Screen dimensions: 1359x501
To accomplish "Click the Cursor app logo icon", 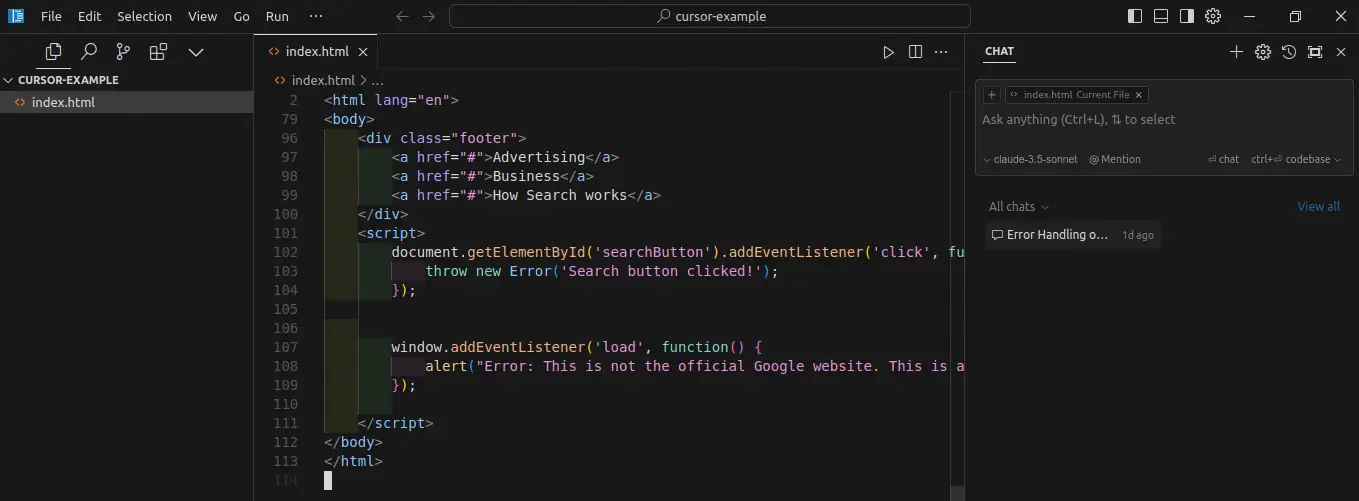I will pos(16,16).
